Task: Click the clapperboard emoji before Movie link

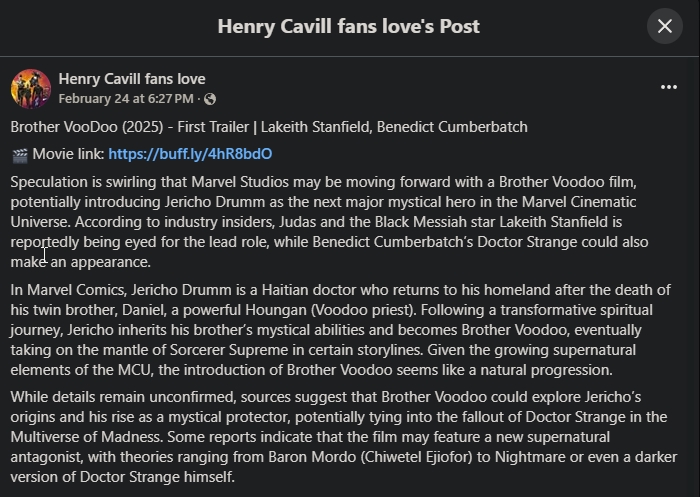Action: (x=19, y=155)
